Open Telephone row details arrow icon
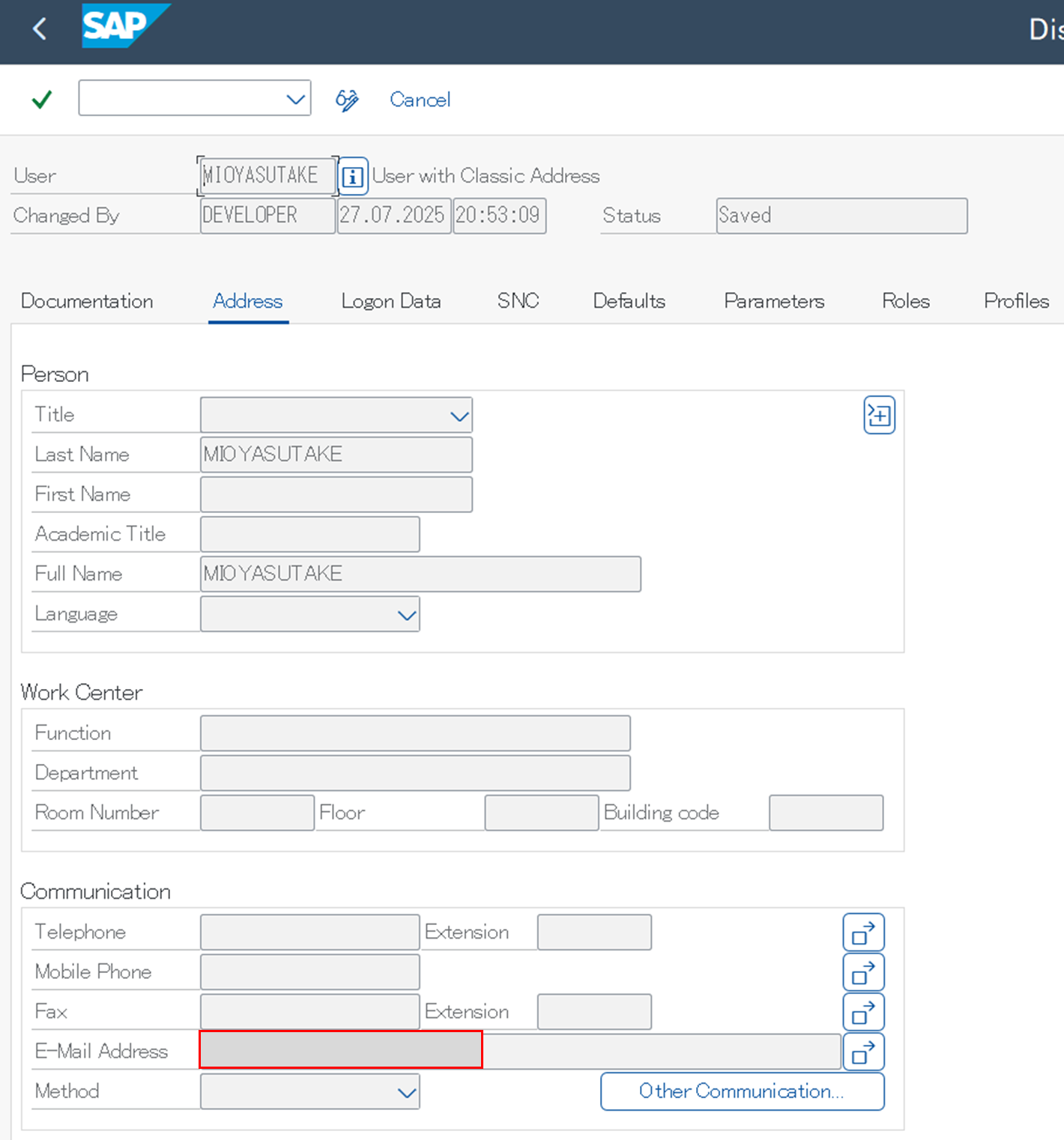This screenshot has width=1064, height=1140. (863, 933)
